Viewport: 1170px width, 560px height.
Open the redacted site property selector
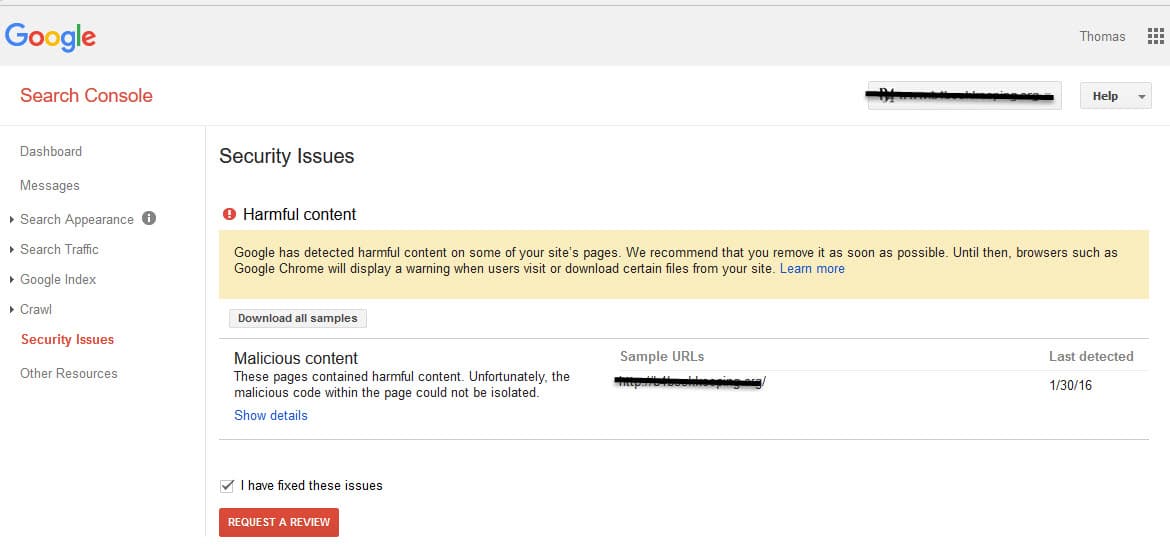[964, 96]
